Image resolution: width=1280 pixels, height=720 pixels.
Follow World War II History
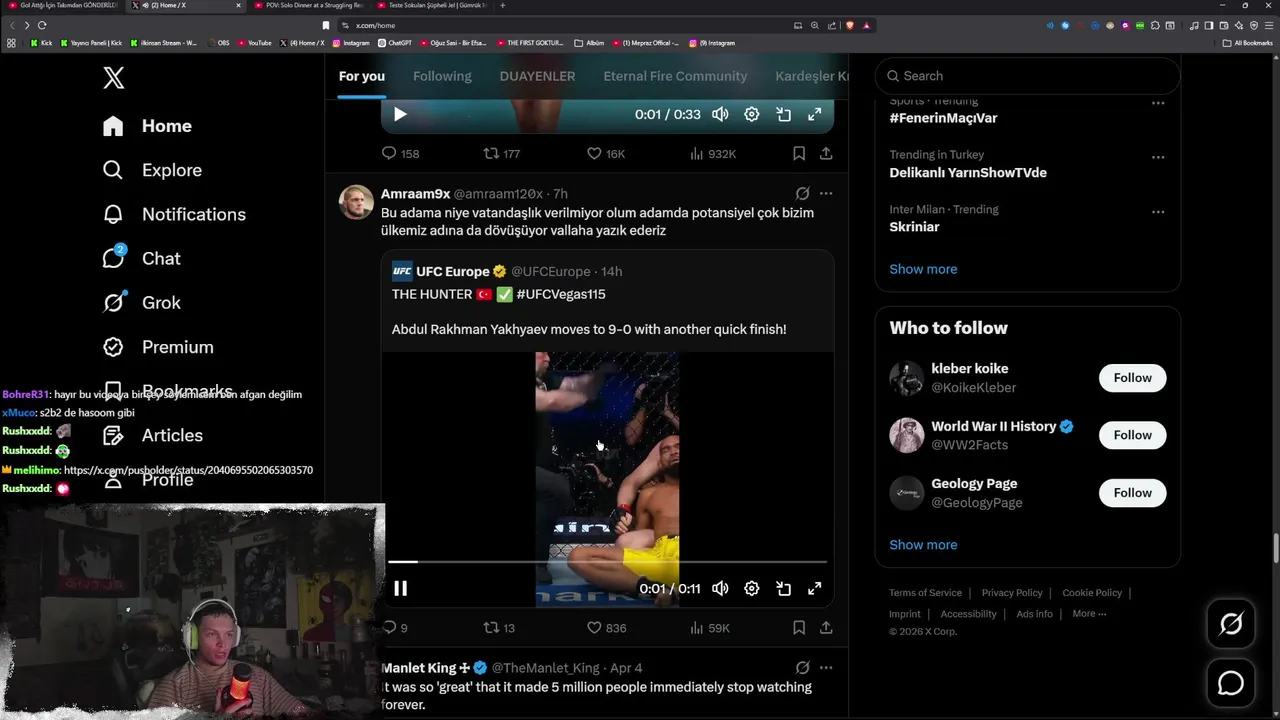click(1132, 435)
